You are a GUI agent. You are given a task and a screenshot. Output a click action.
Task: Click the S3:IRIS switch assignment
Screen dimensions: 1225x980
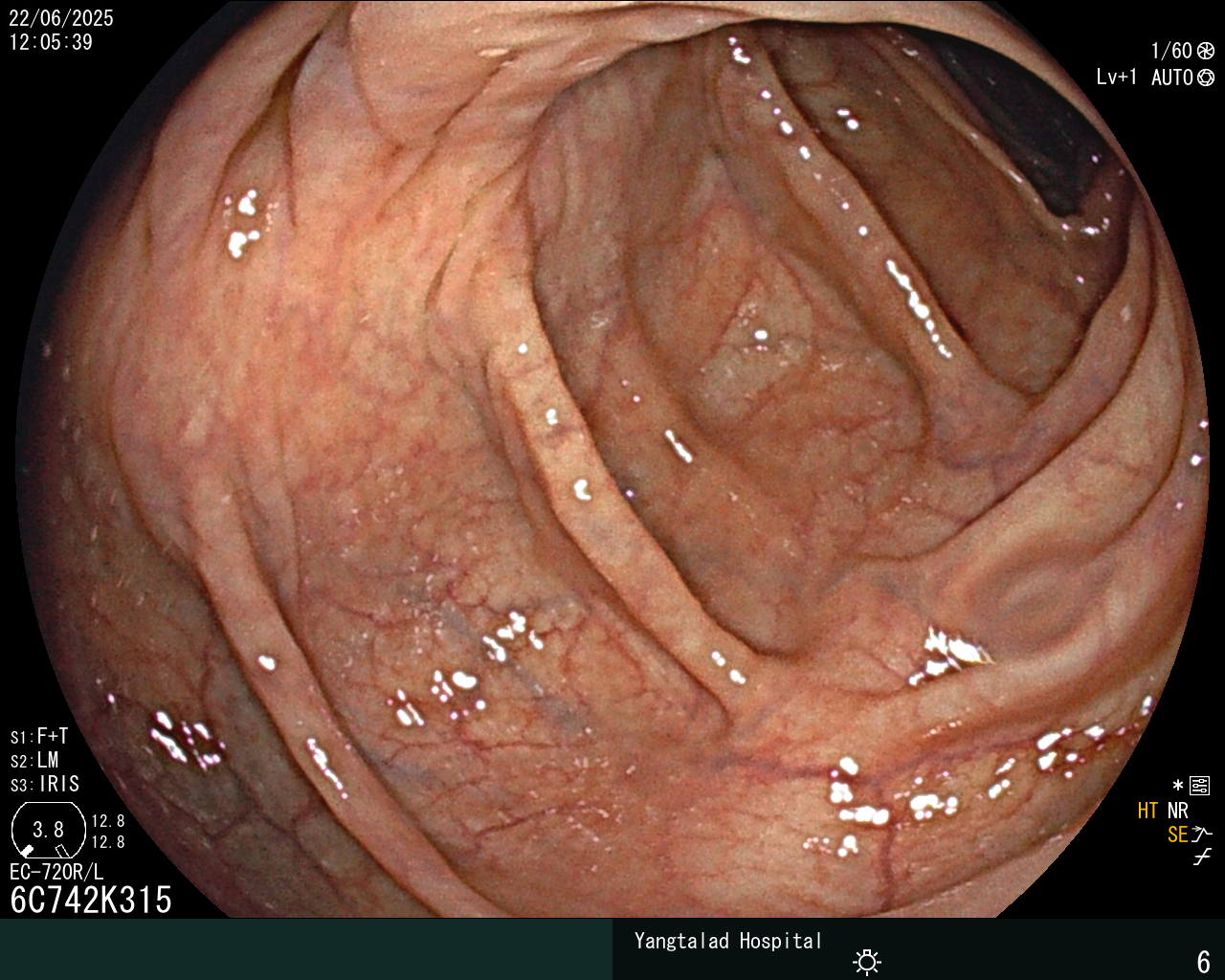tap(45, 784)
